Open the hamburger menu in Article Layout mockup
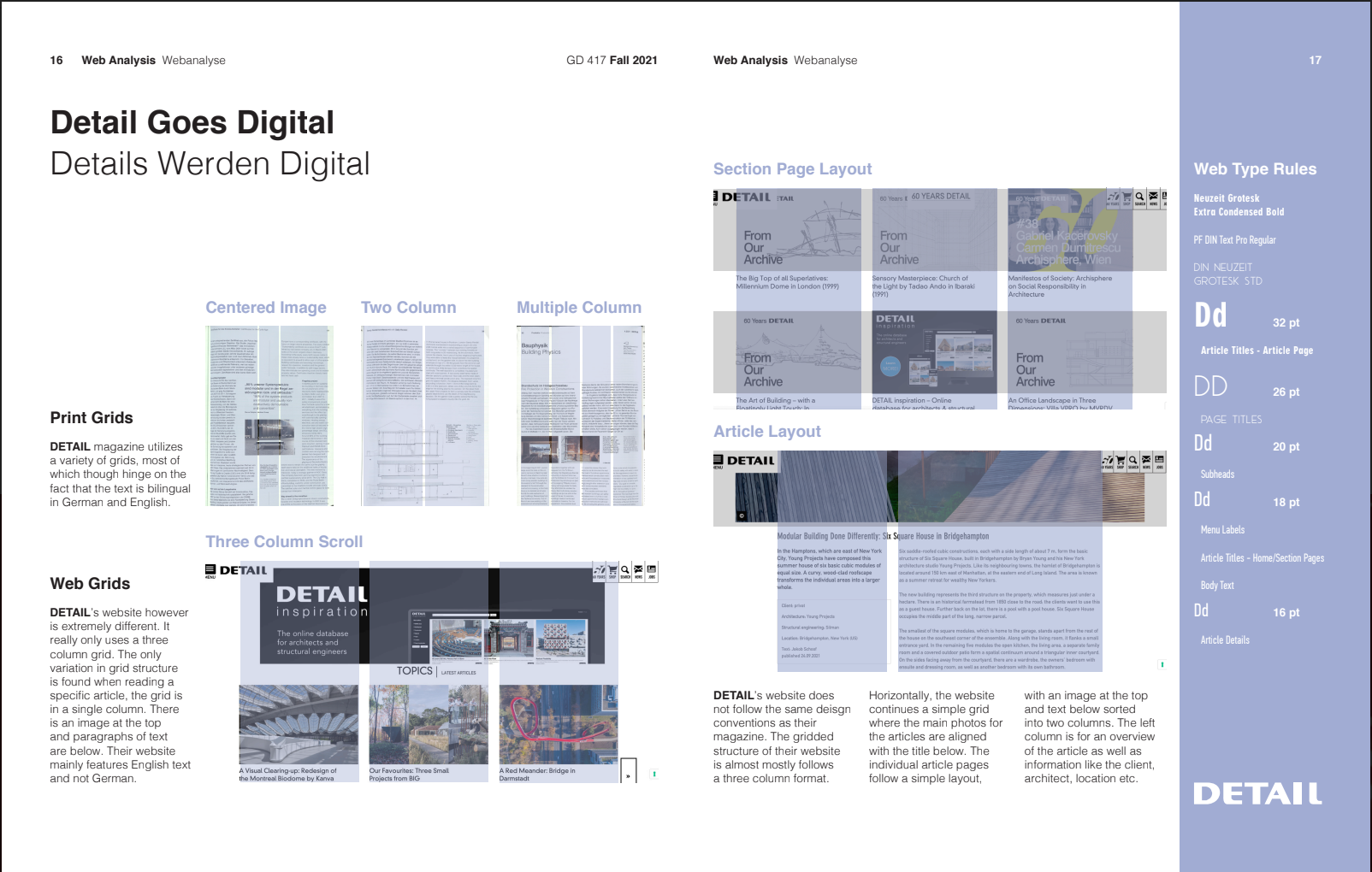 (719, 461)
